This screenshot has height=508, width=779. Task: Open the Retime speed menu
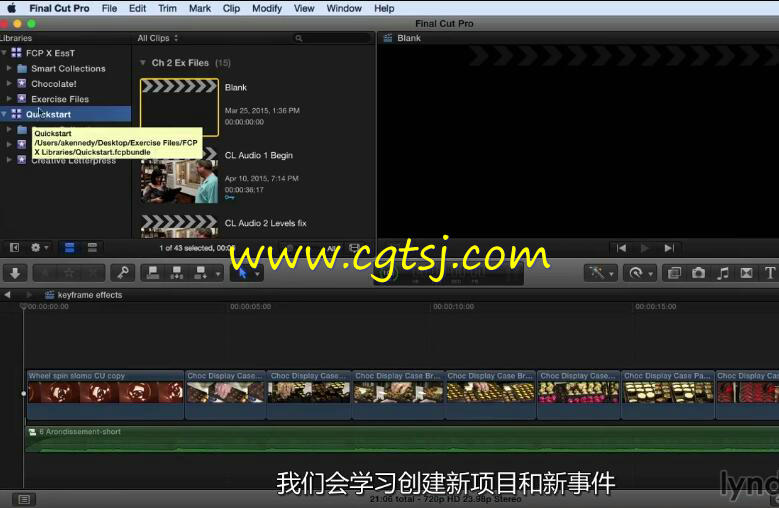tap(640, 273)
